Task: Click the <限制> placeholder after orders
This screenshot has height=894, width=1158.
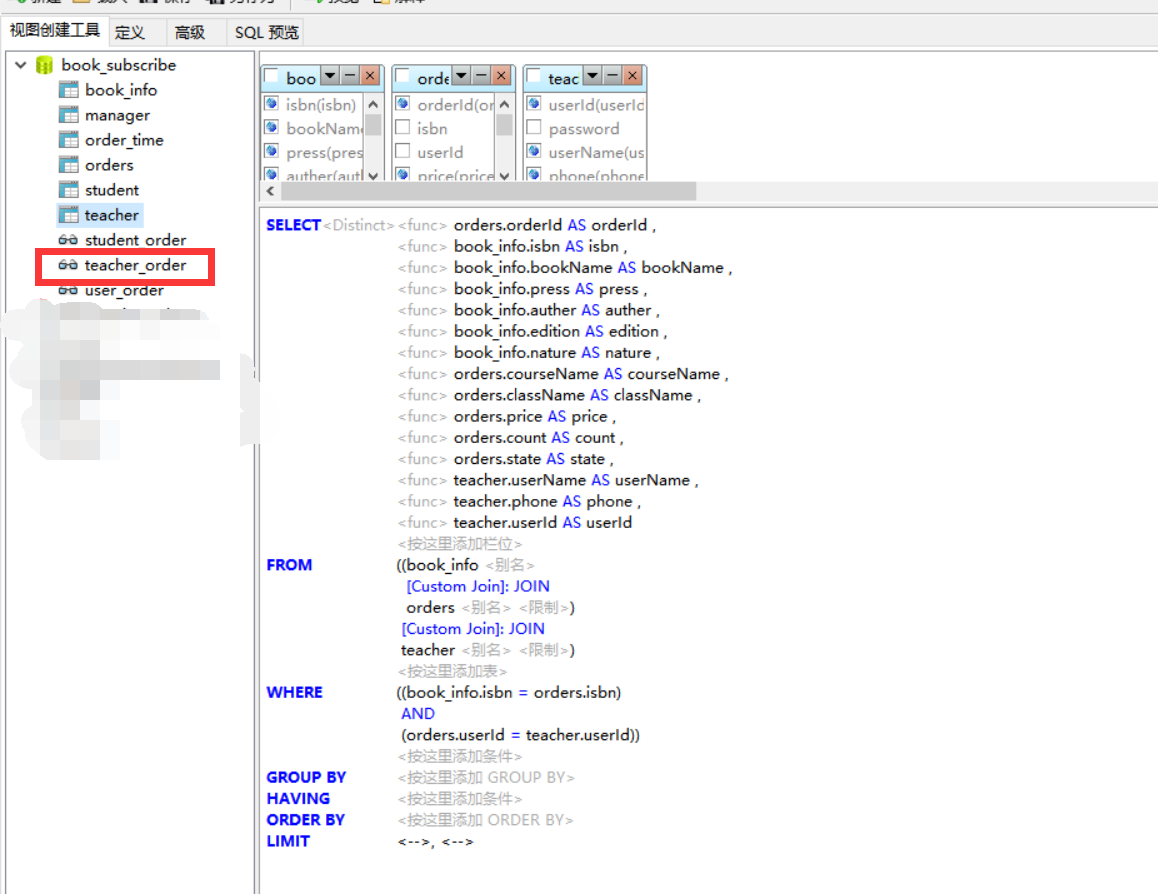Action: (x=544, y=608)
